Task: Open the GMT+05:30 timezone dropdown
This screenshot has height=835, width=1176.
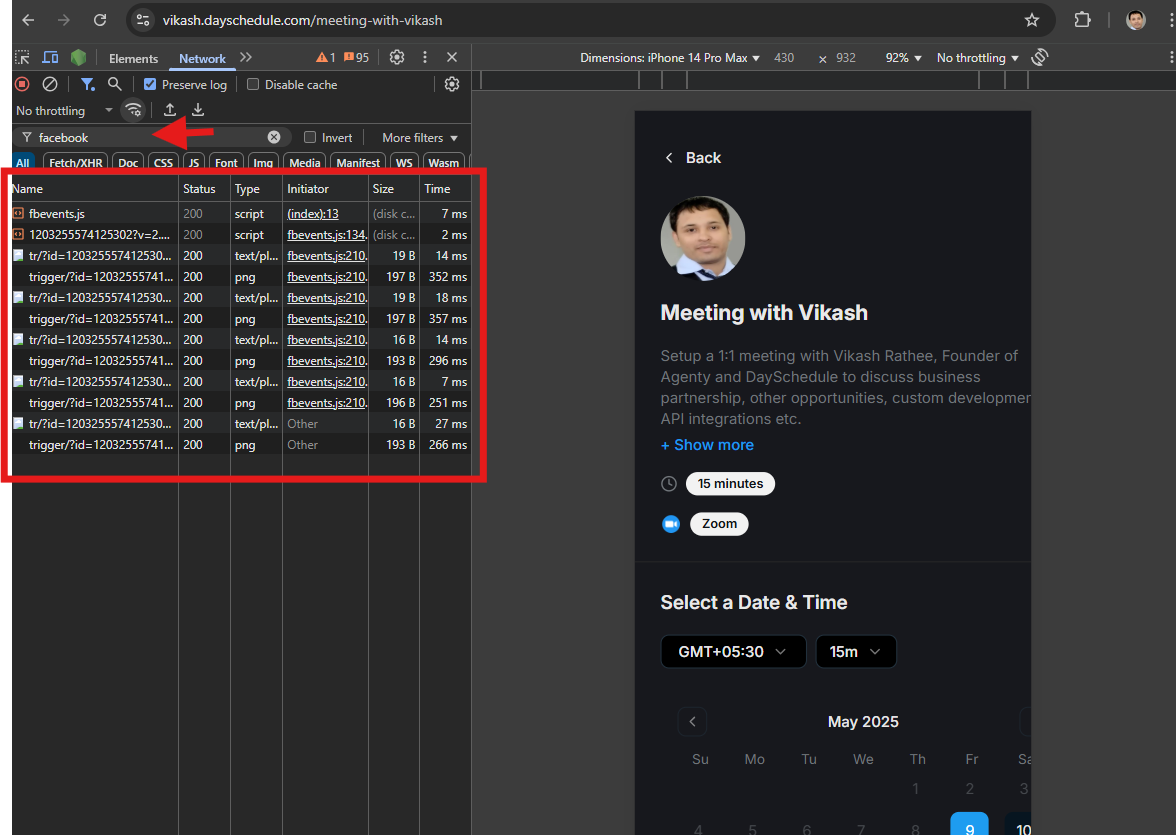Action: coord(733,651)
